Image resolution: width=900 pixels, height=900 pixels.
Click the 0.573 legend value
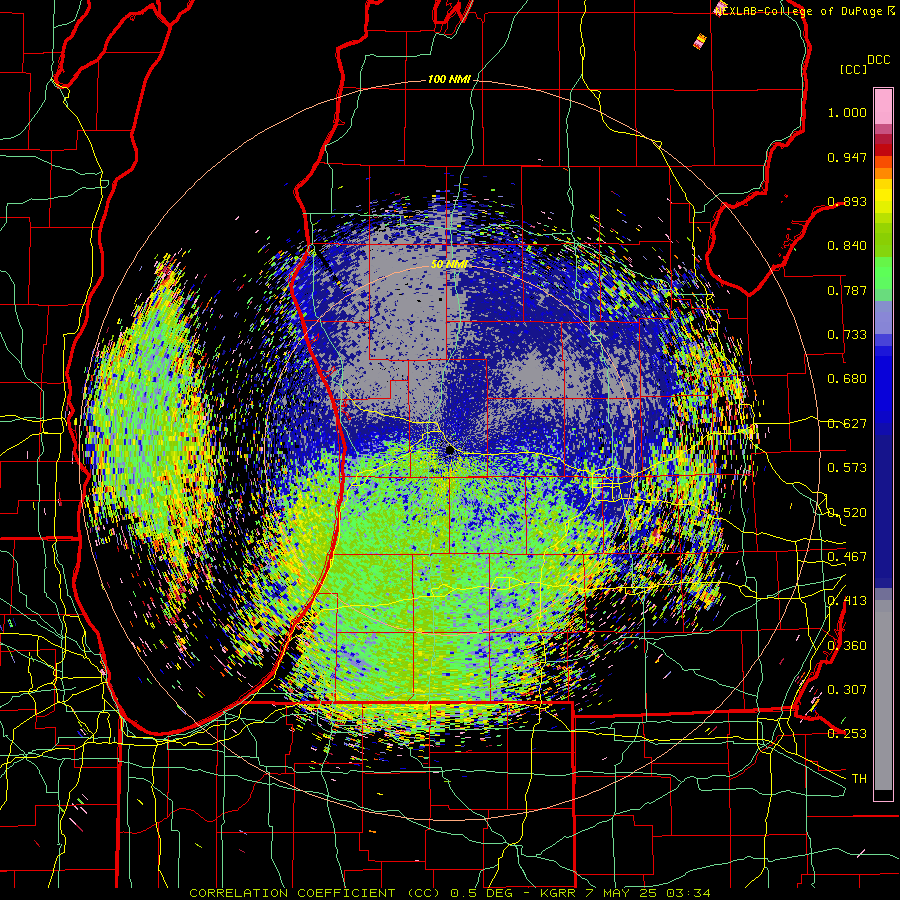(847, 468)
